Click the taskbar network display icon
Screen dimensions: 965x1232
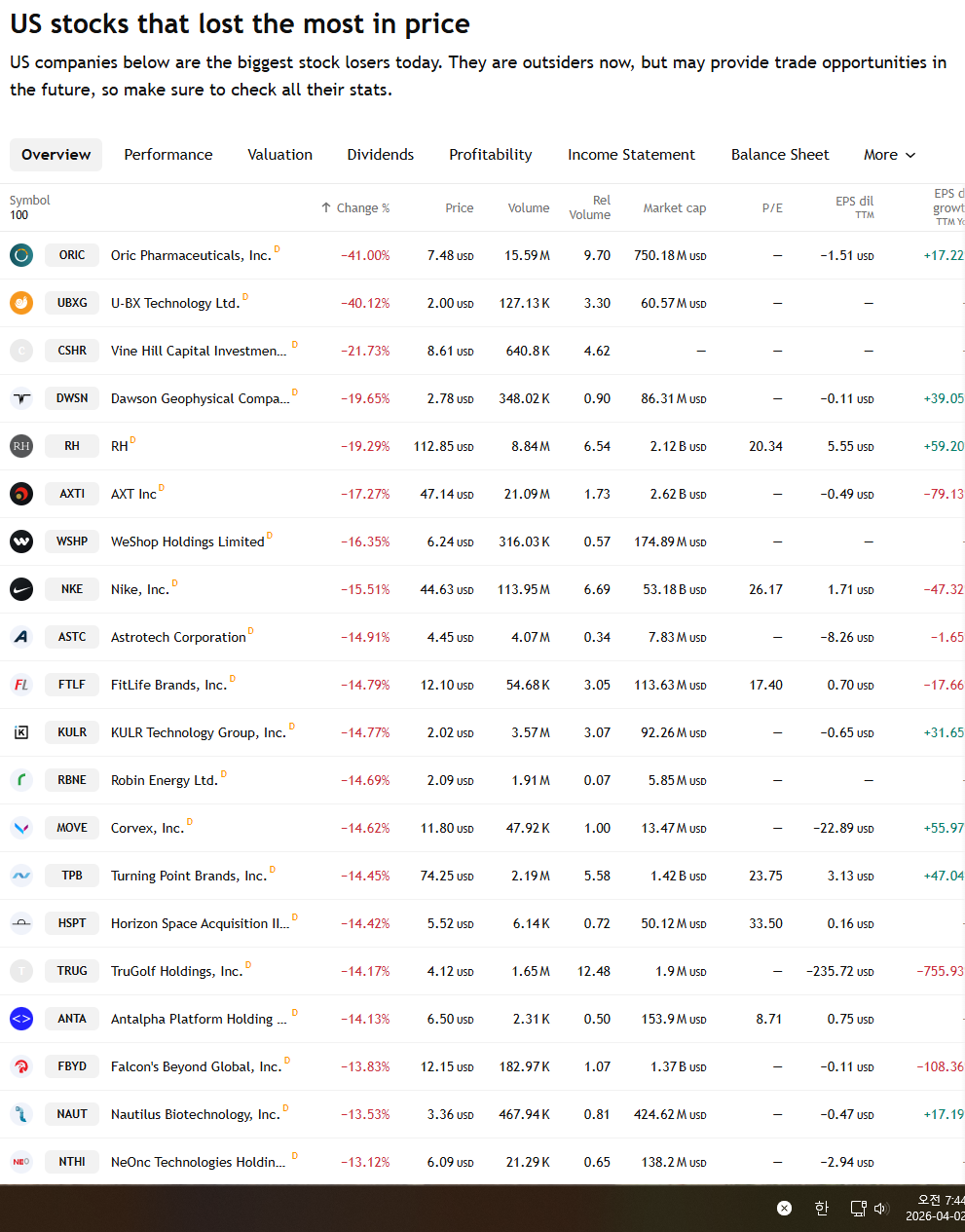tap(858, 1209)
